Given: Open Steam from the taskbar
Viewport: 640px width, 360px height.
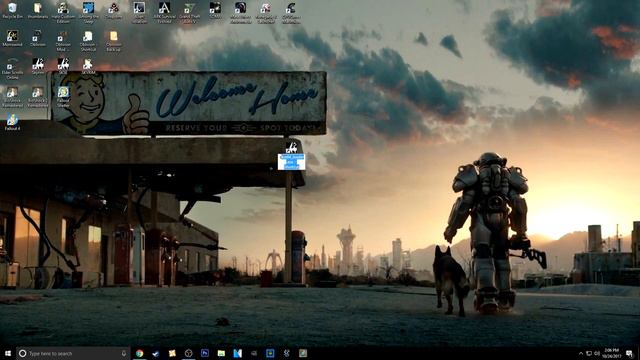Looking at the screenshot, I should 156,353.
